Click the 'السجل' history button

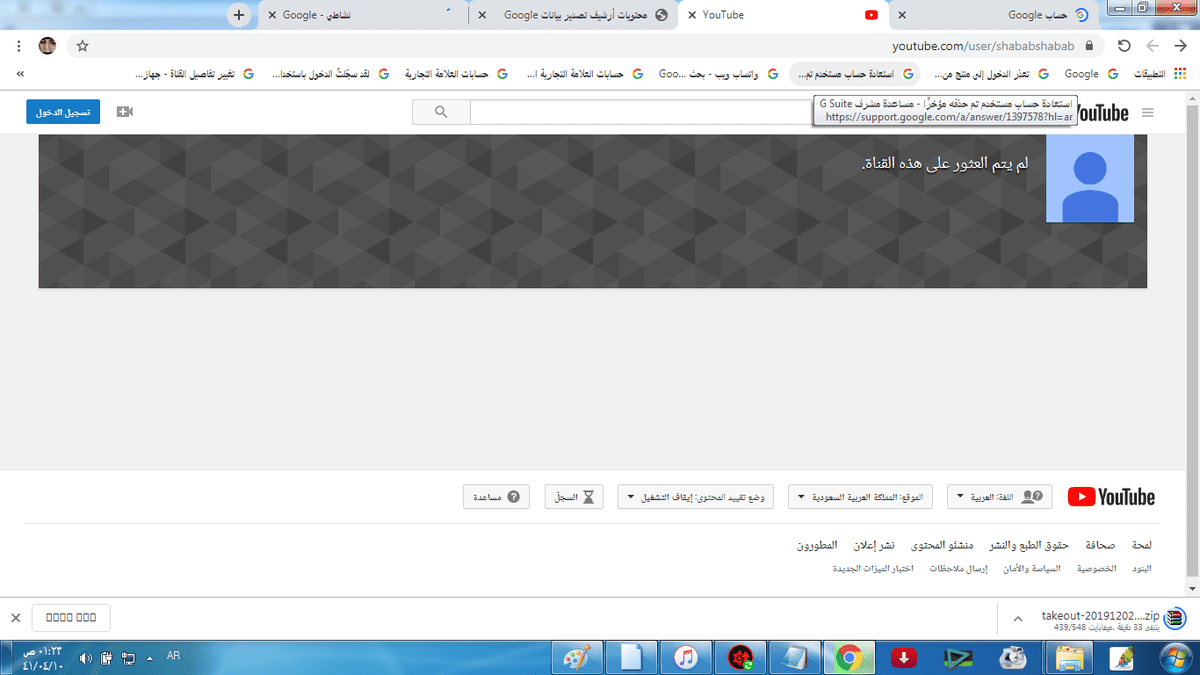575,496
